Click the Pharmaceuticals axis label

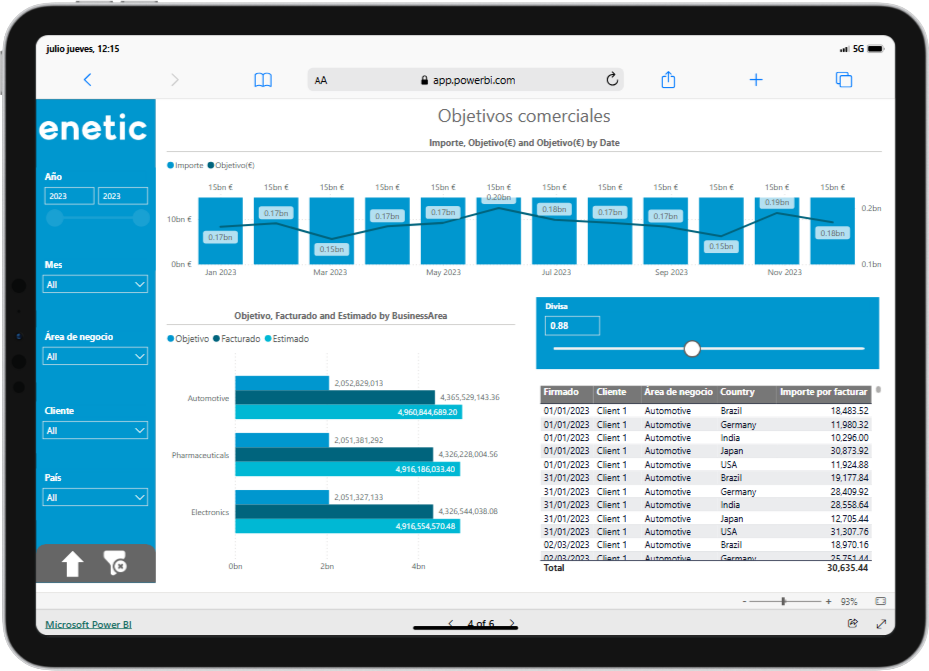click(x=200, y=455)
